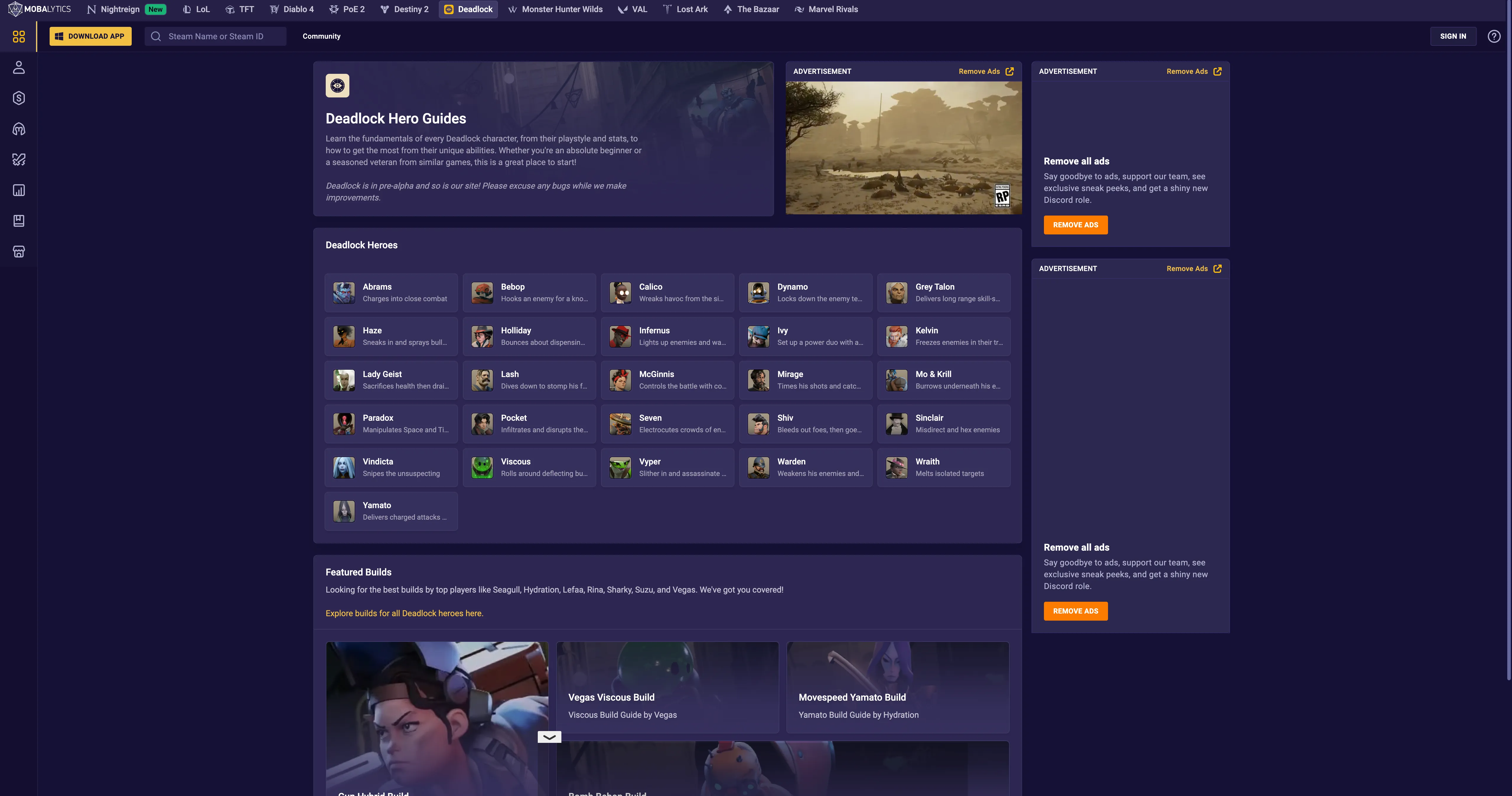
Task: Click the hero helmet icon in sidebar
Action: click(19, 129)
